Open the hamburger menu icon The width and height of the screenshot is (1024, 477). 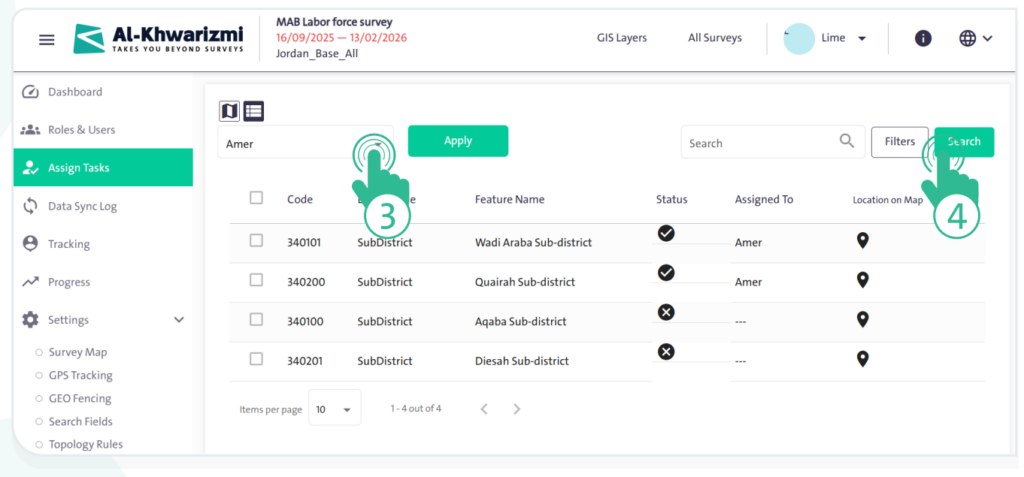point(46,39)
